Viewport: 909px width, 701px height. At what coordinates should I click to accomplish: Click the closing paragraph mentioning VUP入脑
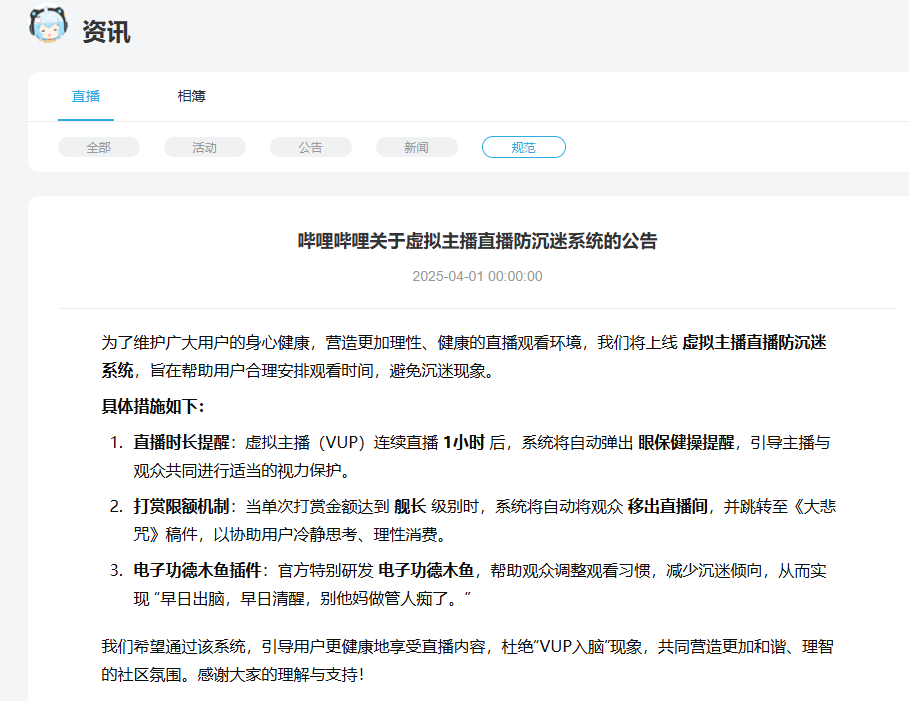467,660
